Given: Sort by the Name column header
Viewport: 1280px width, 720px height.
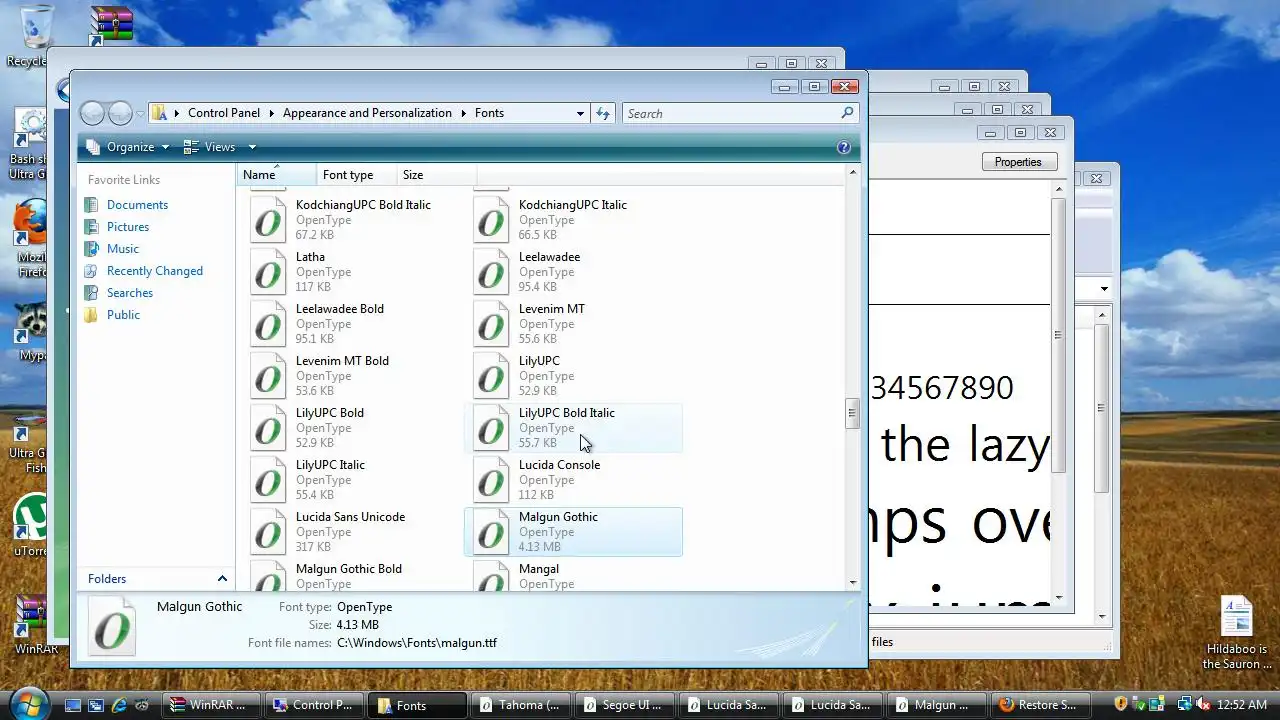Looking at the screenshot, I should coord(277,175).
